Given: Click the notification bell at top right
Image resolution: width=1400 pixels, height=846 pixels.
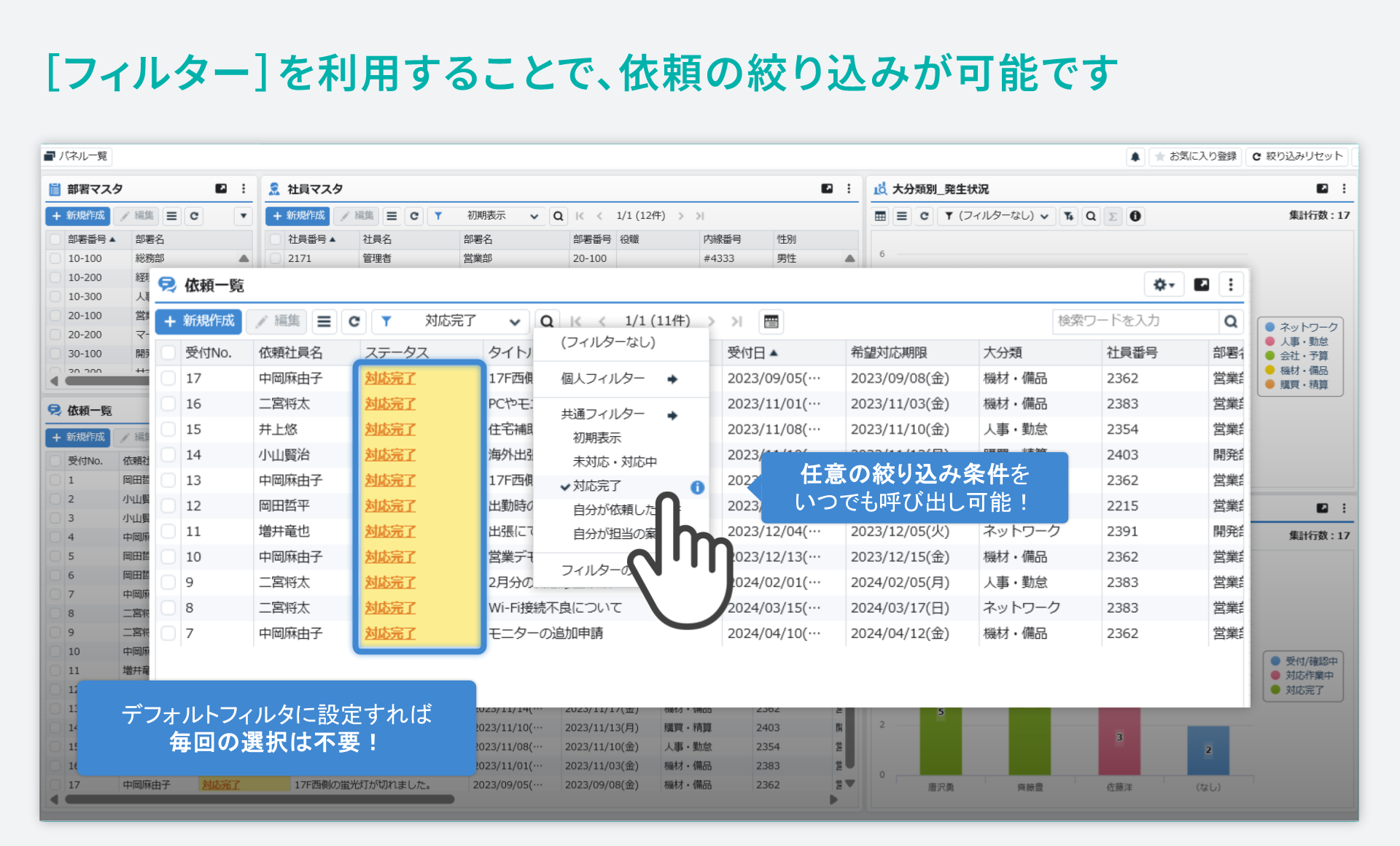Looking at the screenshot, I should tap(1135, 156).
